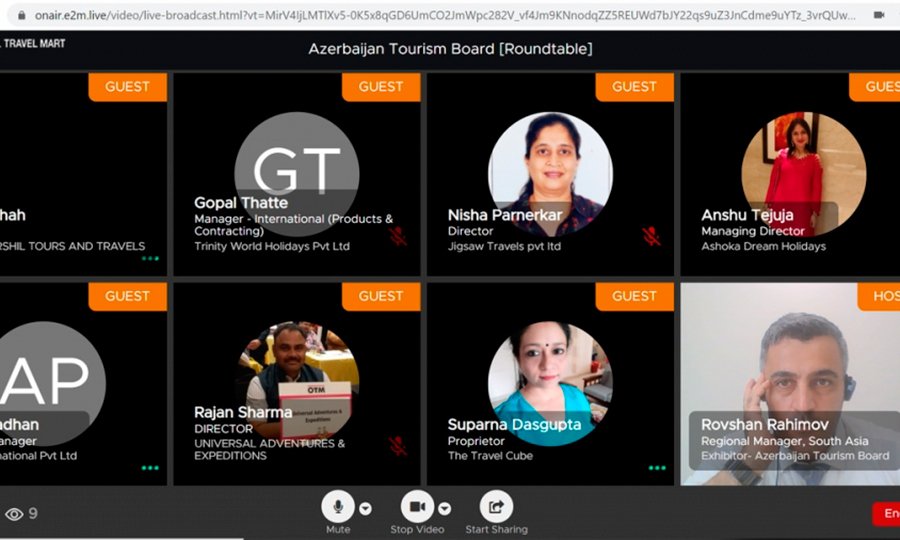Click Nisha Parnerkar's muted microphone icon
Screen dimensions: 900x540
click(x=651, y=236)
